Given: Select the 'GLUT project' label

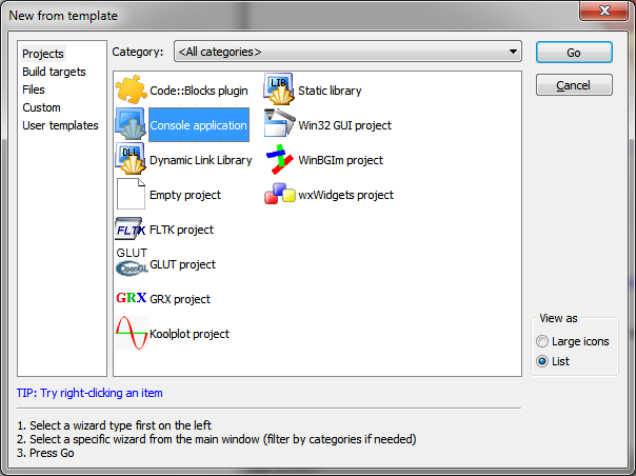Looking at the screenshot, I should pos(183,264).
